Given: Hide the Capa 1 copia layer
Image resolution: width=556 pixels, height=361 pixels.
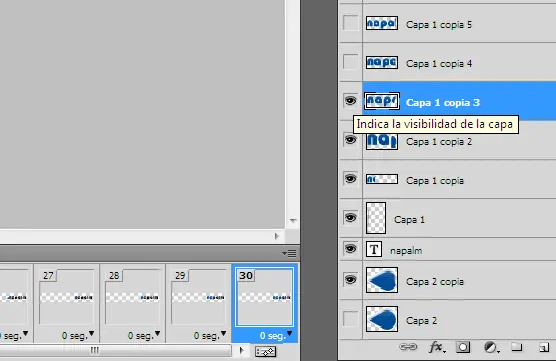Looking at the screenshot, I should [x=350, y=178].
